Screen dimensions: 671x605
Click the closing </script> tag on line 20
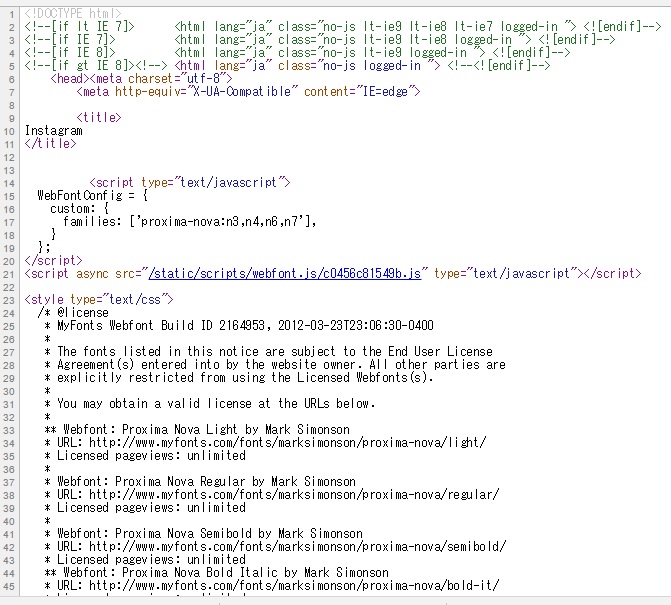click(53, 261)
